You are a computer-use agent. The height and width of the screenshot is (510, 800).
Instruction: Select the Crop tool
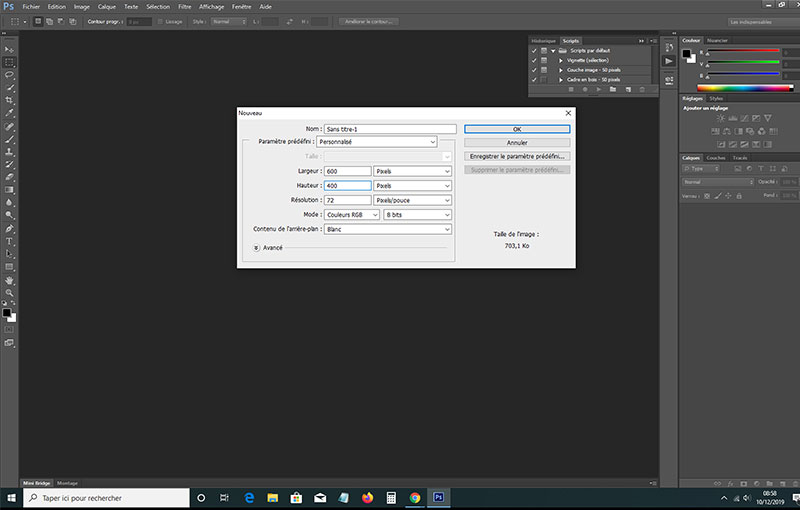click(10, 101)
